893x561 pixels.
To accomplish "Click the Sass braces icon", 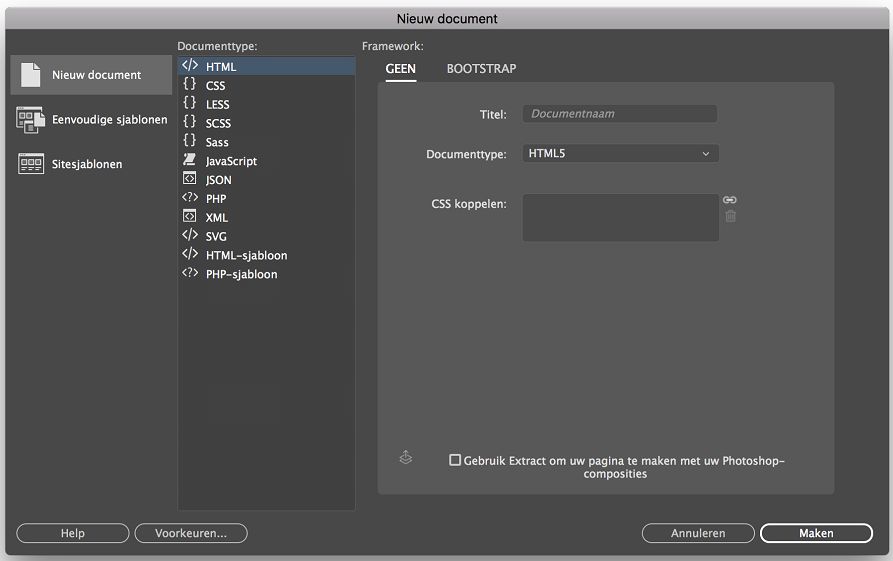I will tap(190, 141).
